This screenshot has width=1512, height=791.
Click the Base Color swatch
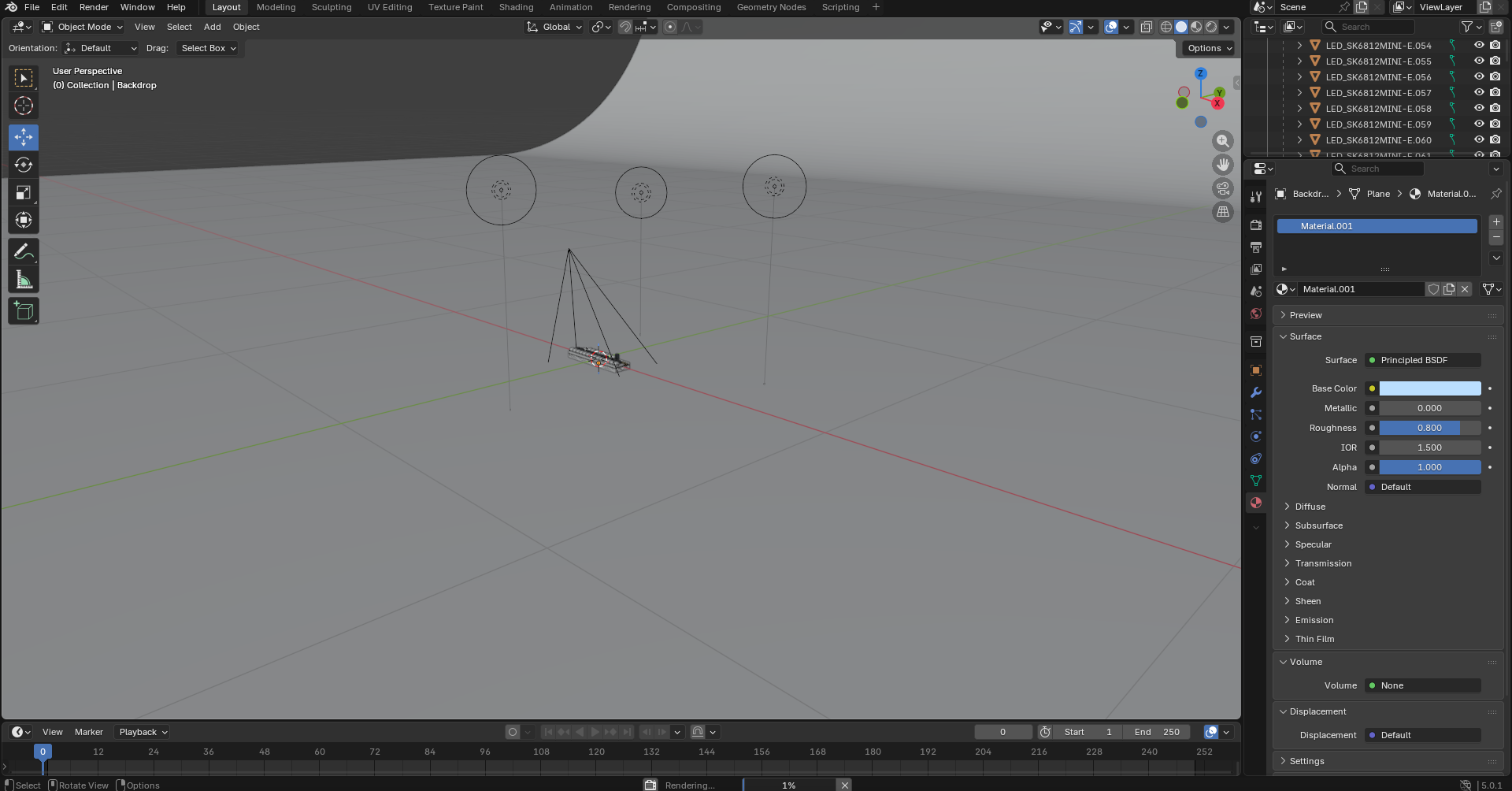point(1429,388)
